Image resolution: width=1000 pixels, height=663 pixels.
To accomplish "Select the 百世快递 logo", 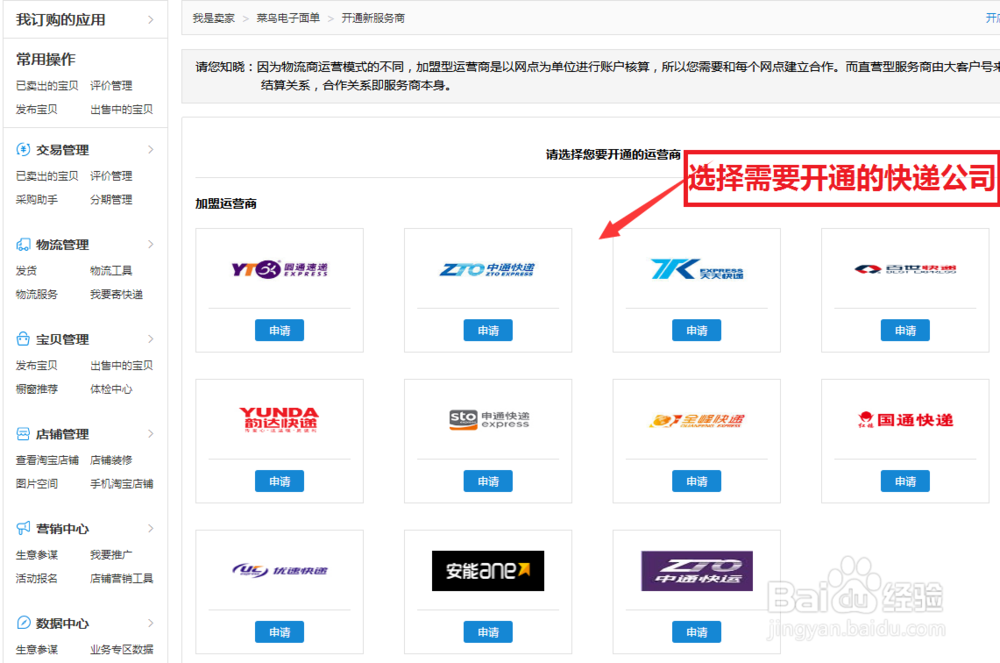I will (x=905, y=270).
